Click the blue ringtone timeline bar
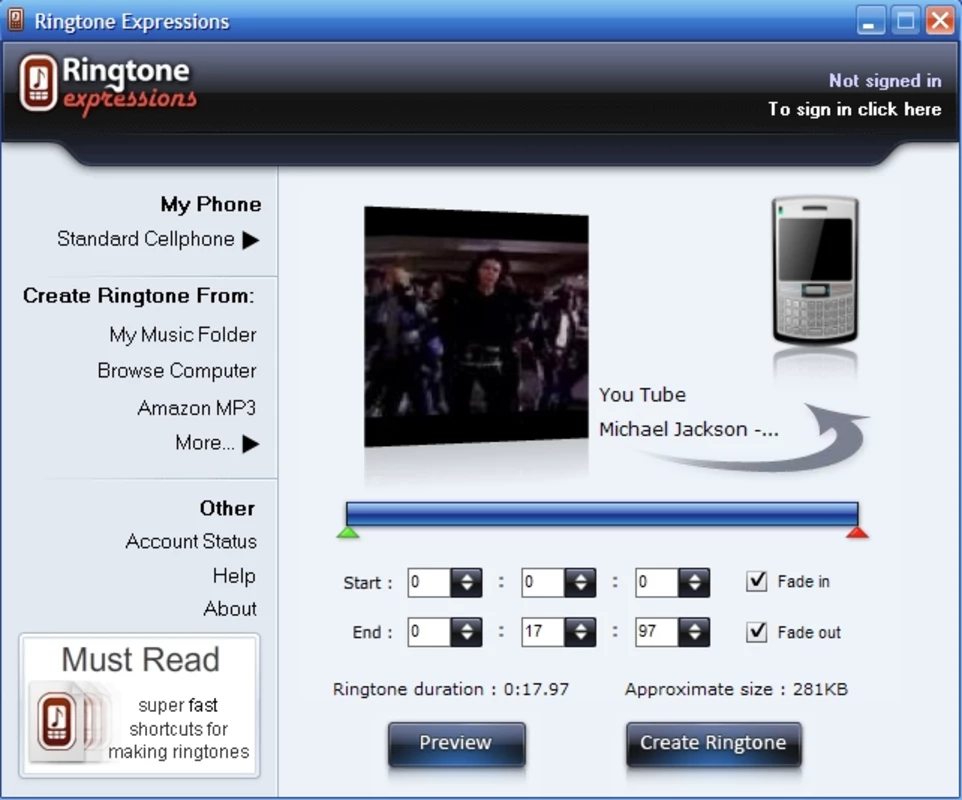Viewport: 962px width, 800px height. coord(602,513)
